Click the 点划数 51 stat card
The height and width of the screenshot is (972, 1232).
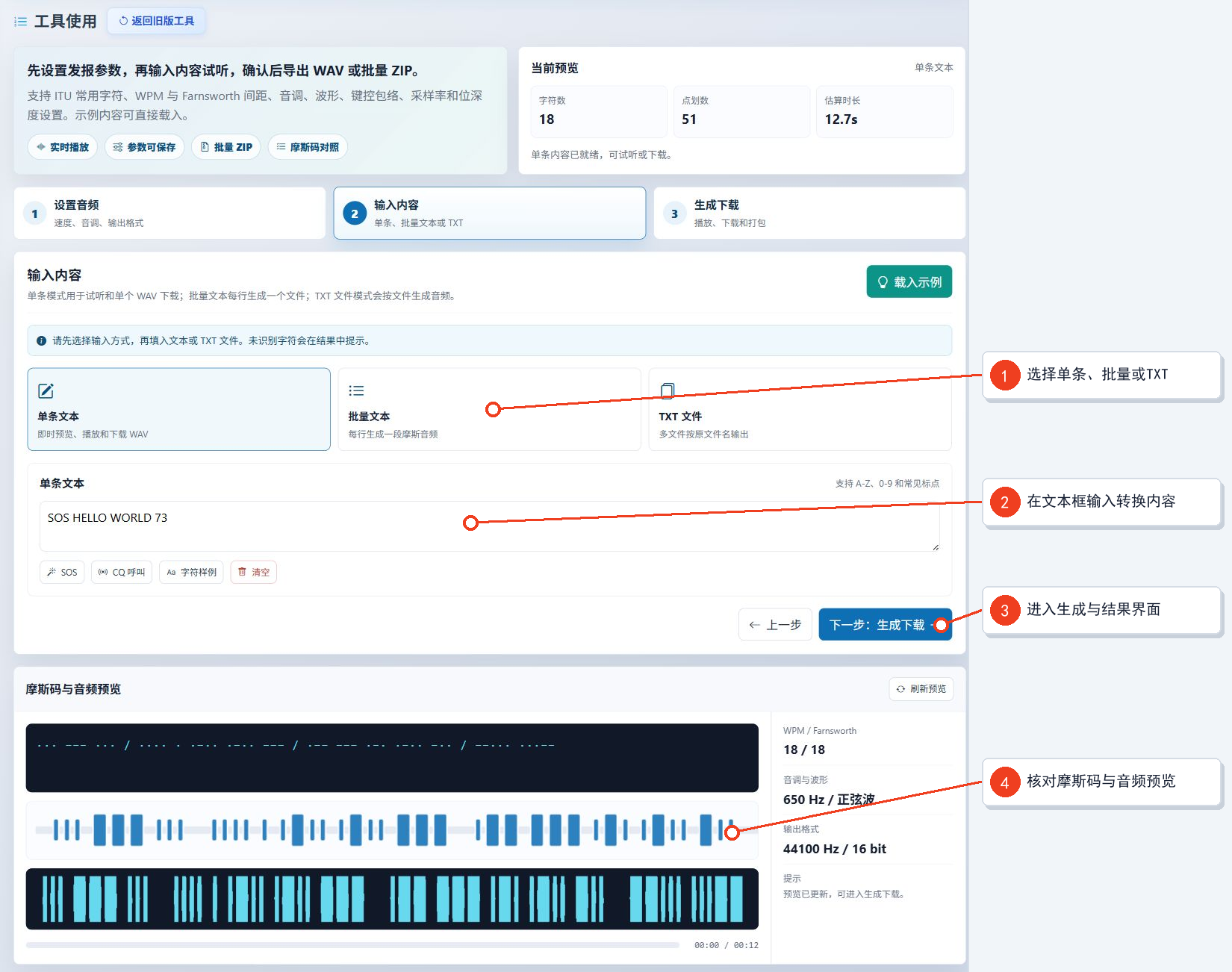741,111
